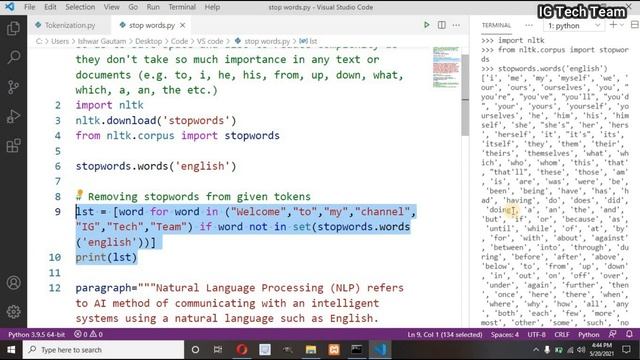Open the Run and Debug view
Screen dimensions: 640x360
[13, 116]
